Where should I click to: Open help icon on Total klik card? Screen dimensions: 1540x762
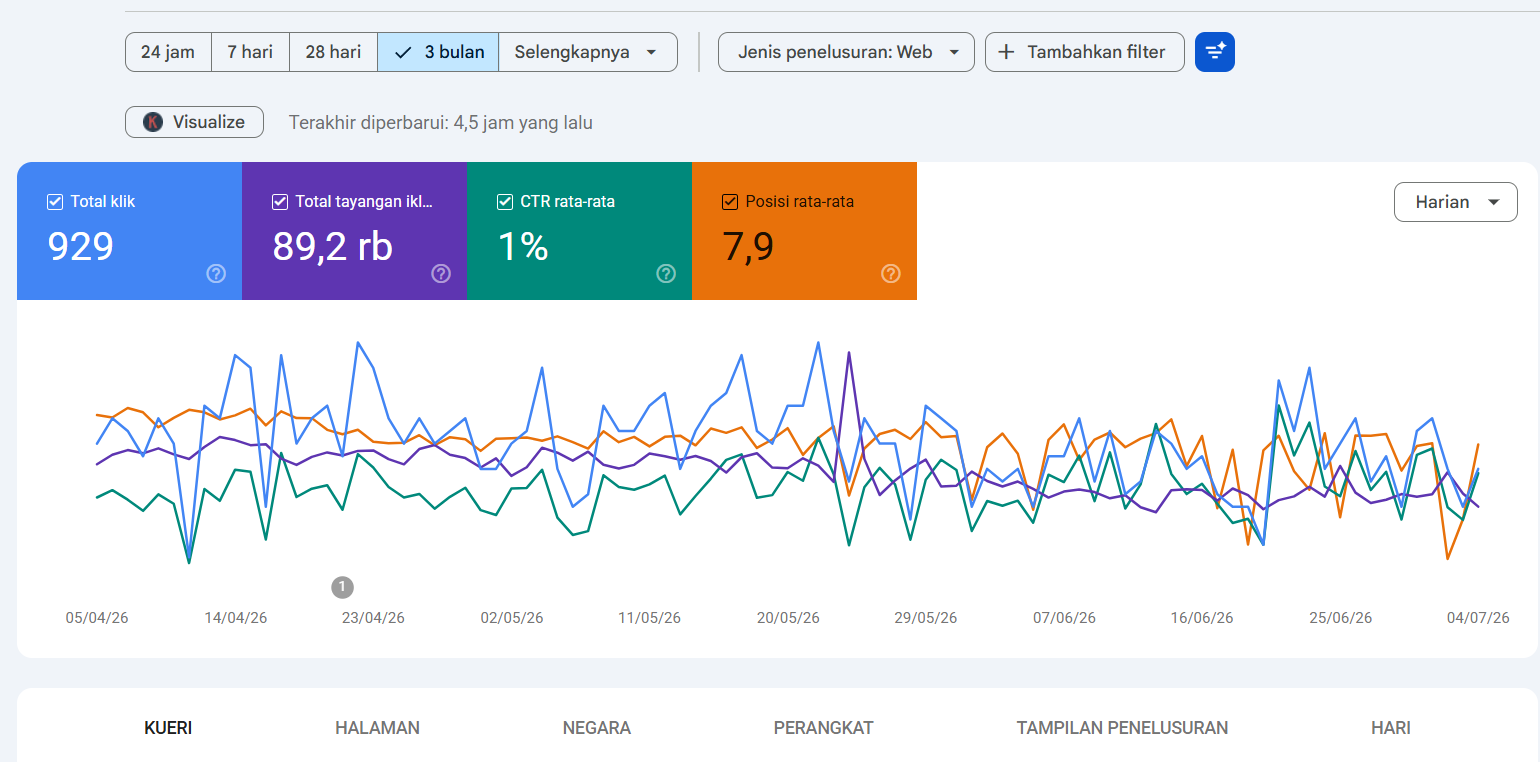coord(216,274)
